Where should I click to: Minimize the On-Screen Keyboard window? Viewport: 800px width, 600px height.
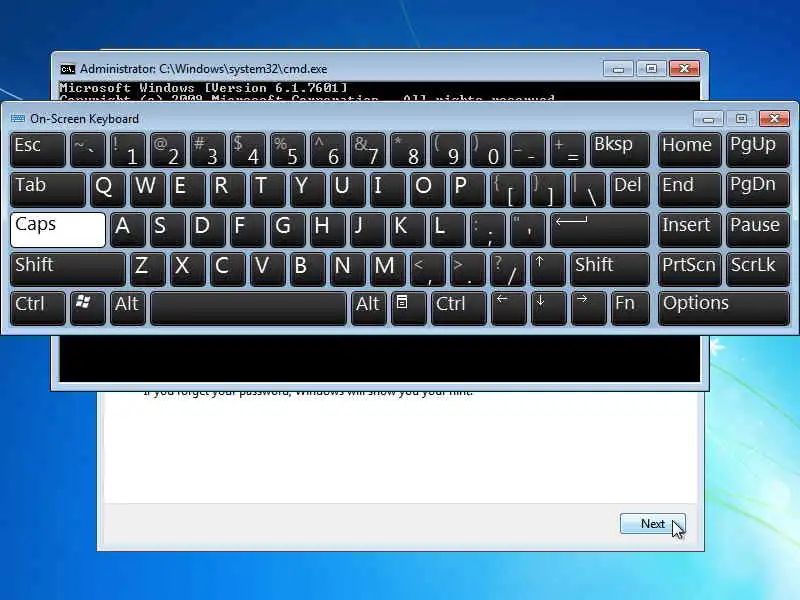(x=708, y=118)
